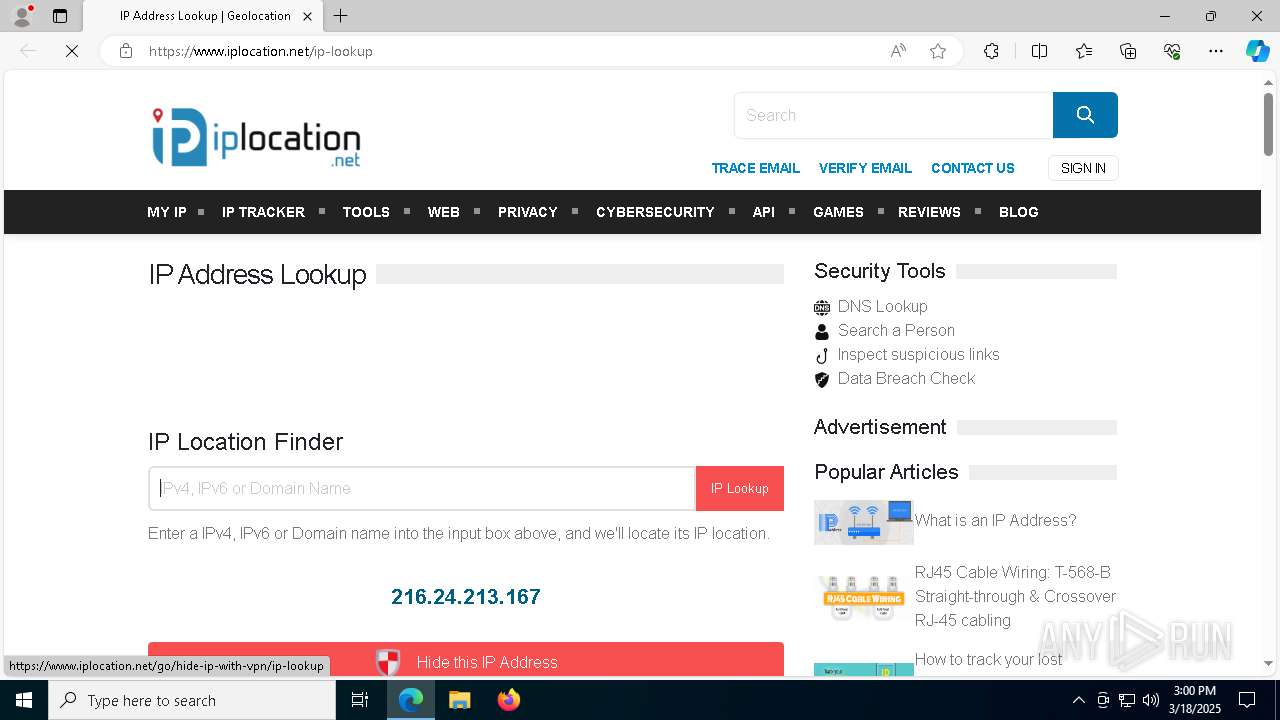Open the MY IP menu

click(x=167, y=212)
